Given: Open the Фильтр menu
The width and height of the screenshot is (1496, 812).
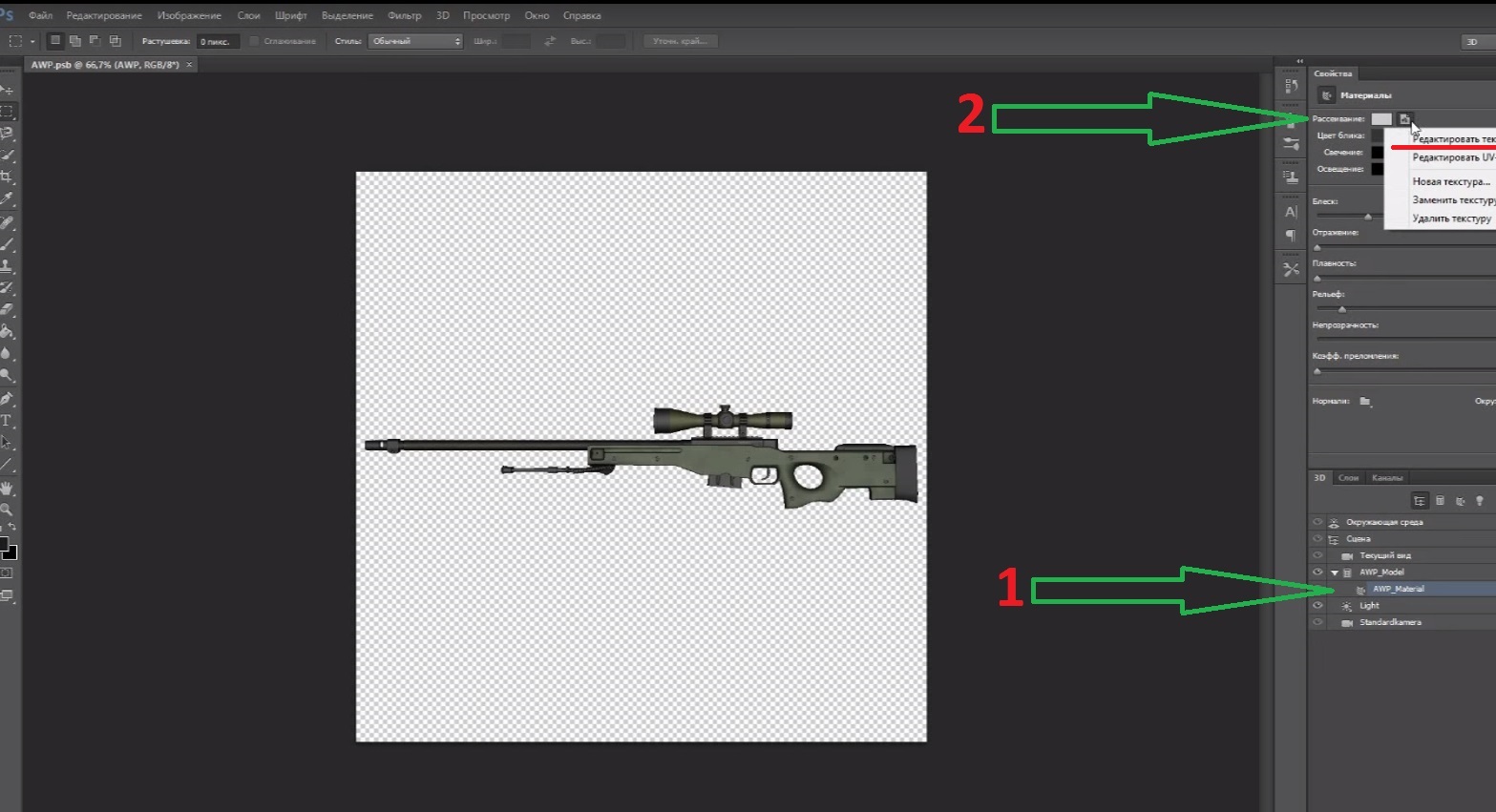Looking at the screenshot, I should click(405, 15).
